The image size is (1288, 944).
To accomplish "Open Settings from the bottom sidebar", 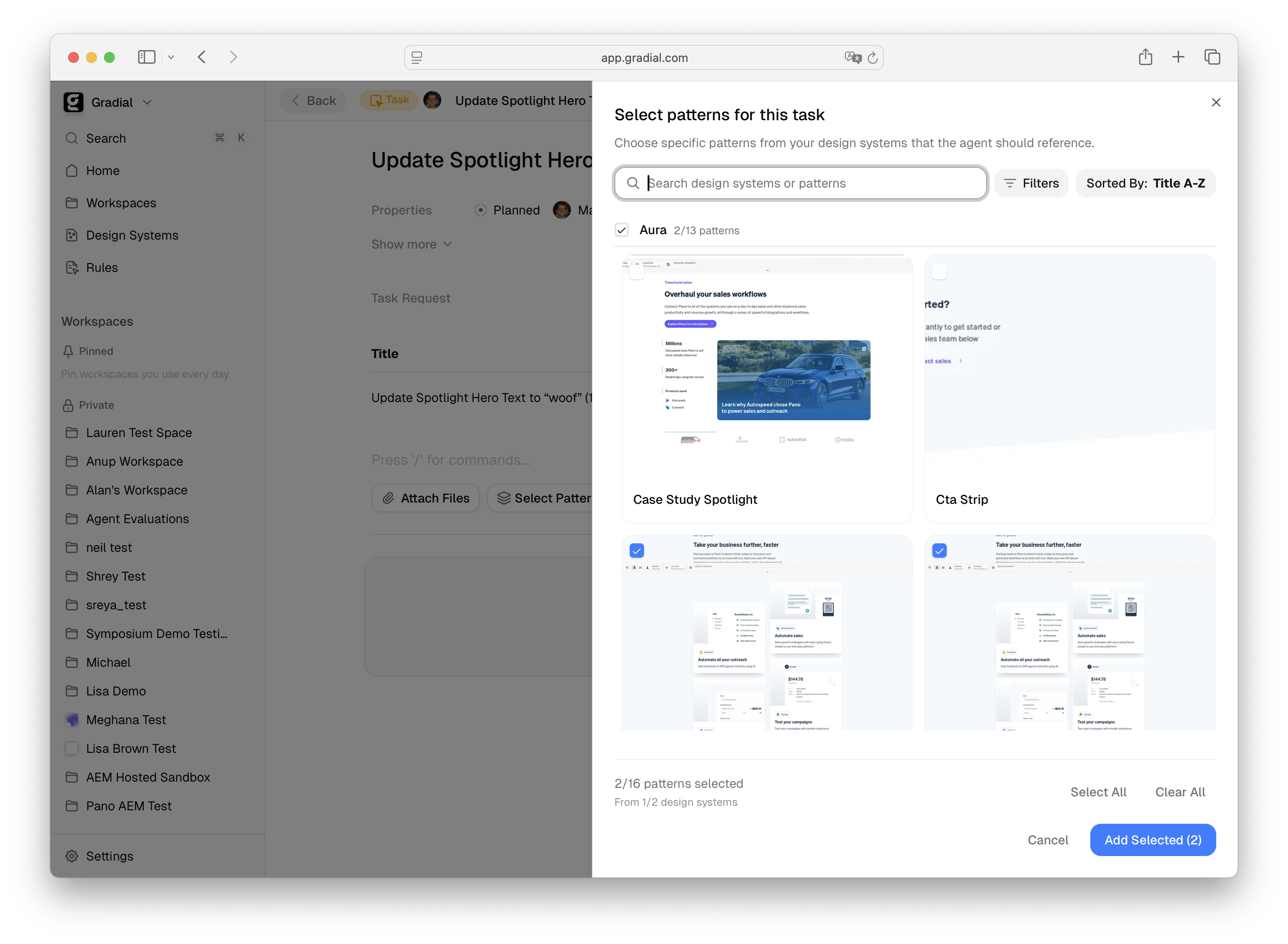I will click(100, 856).
